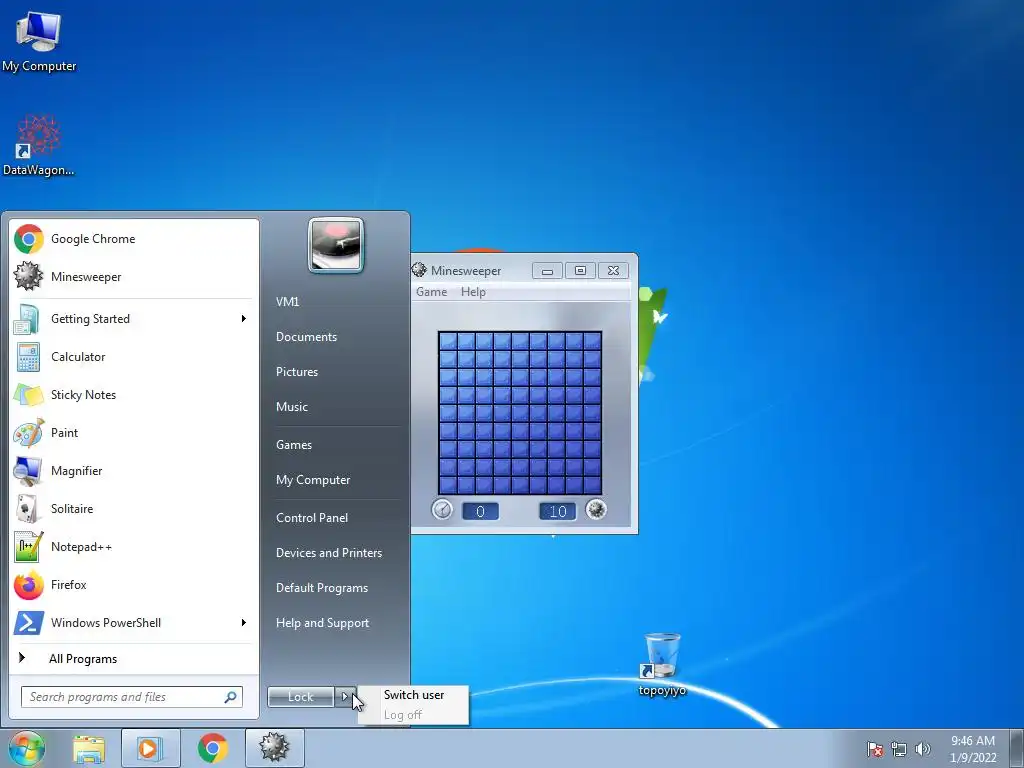This screenshot has height=768, width=1024.
Task: Open Pictures library
Action: click(x=297, y=372)
